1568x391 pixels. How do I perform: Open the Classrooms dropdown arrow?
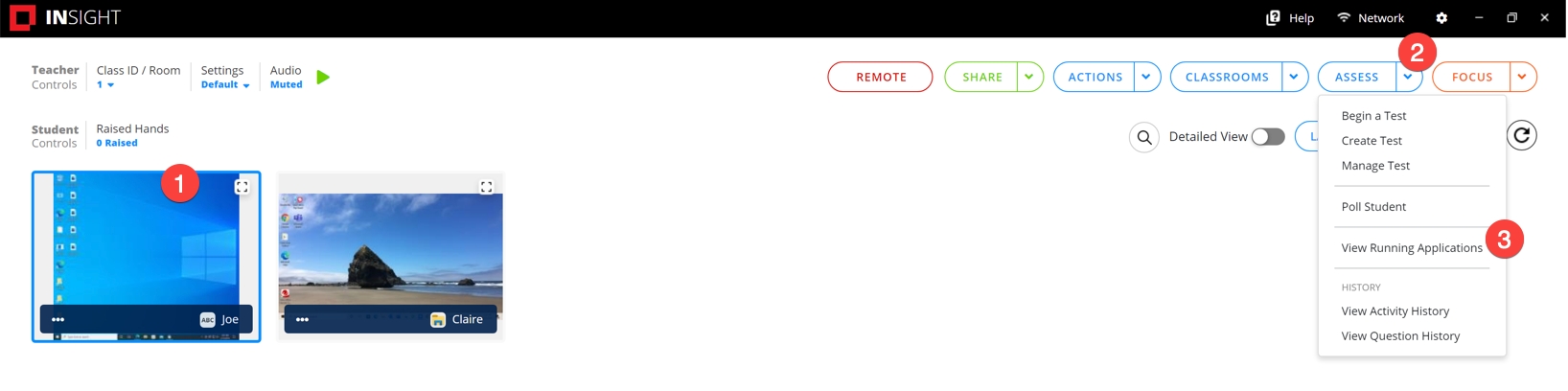[x=1294, y=77]
